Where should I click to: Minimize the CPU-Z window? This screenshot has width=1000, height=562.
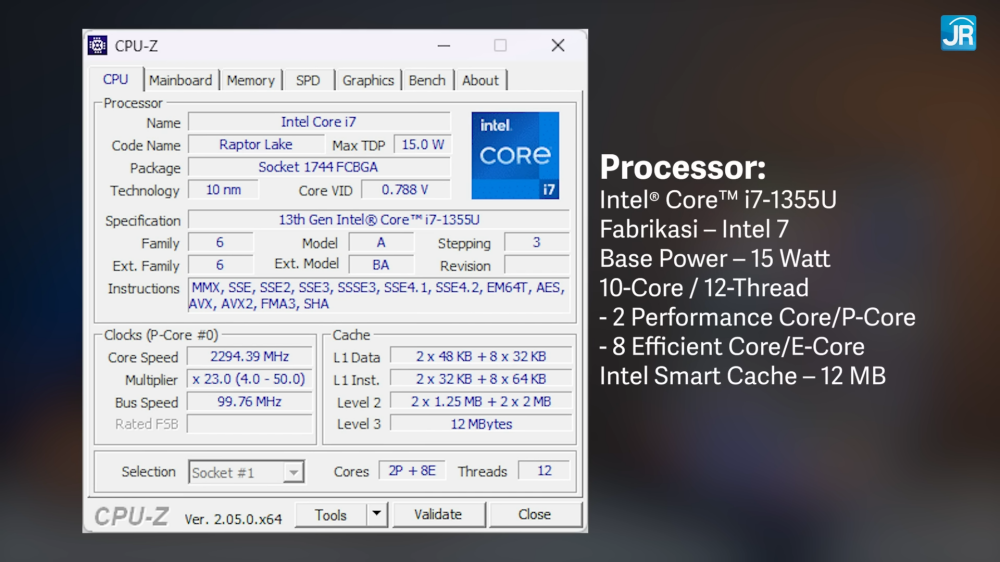444,45
